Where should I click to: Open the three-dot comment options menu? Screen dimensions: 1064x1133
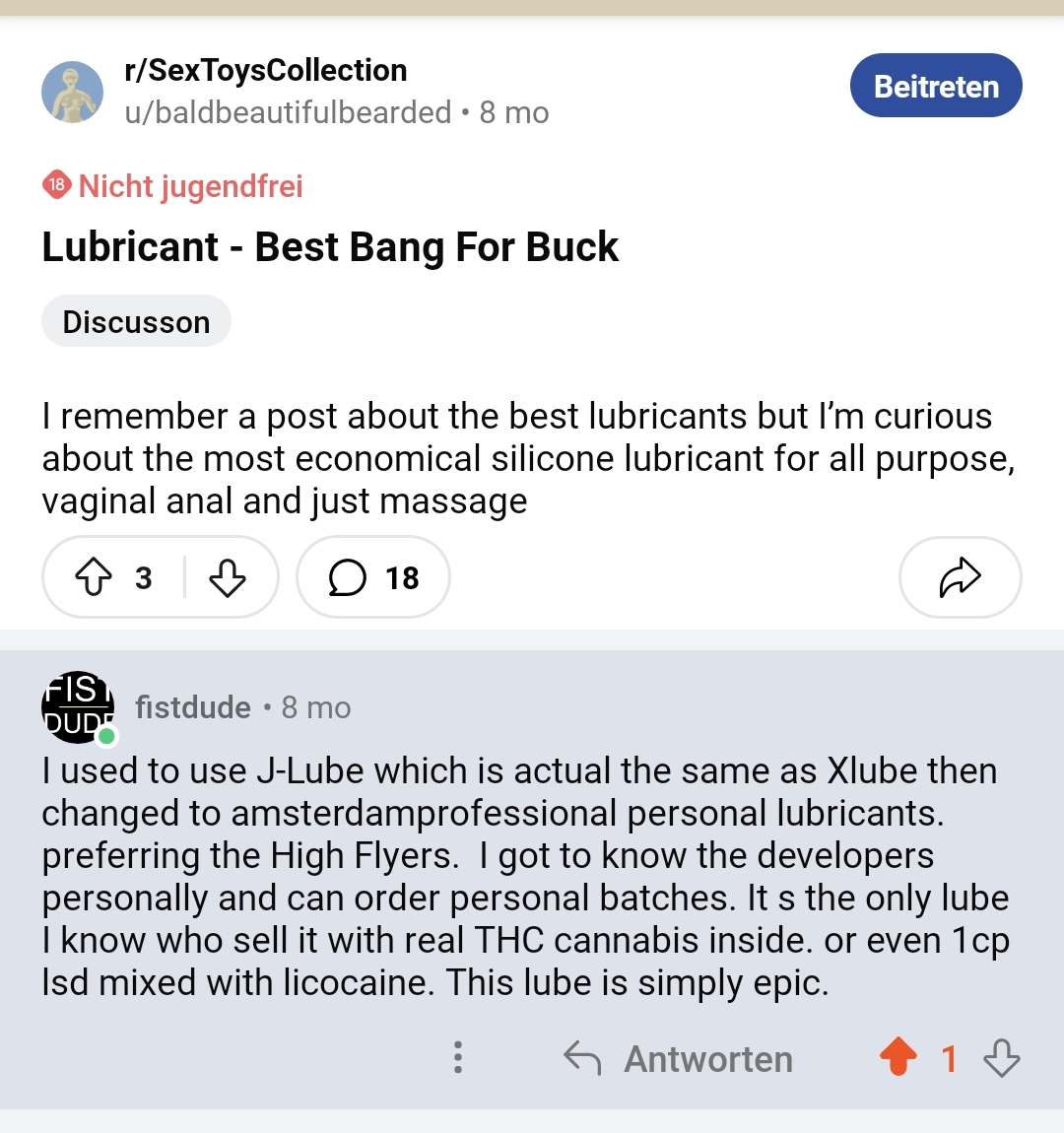457,1057
